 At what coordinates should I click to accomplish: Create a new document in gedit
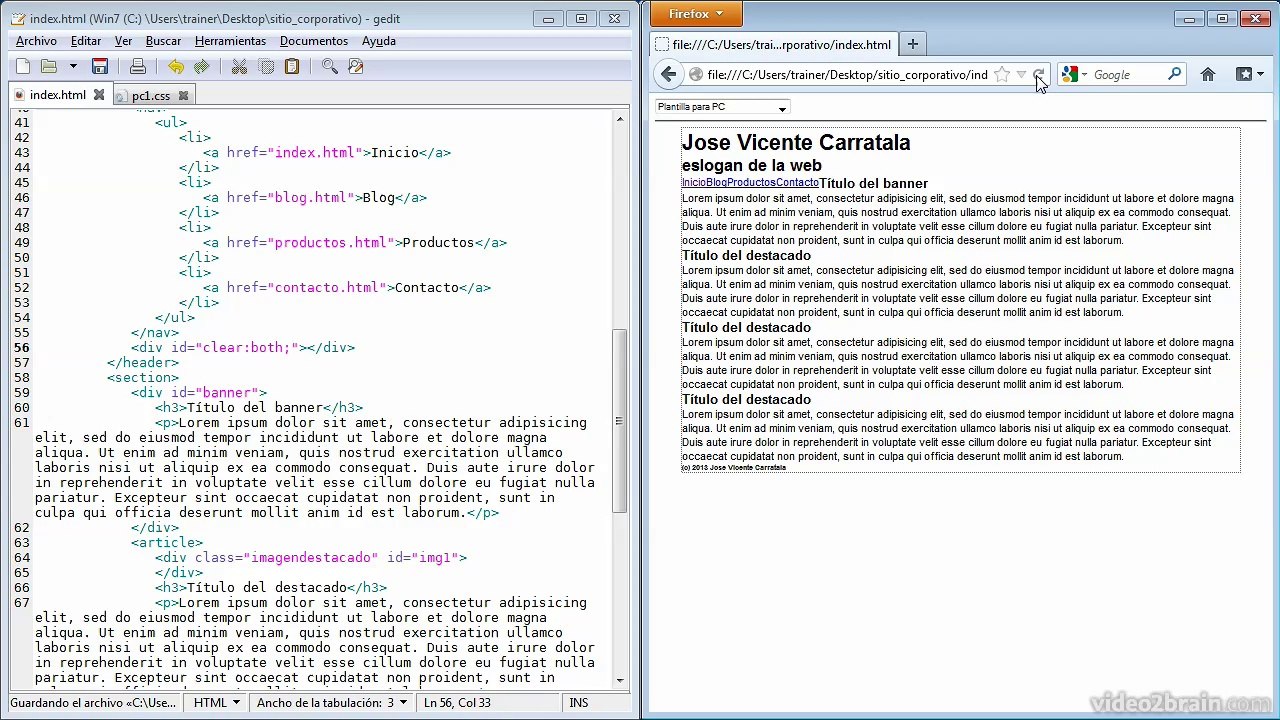tap(23, 67)
